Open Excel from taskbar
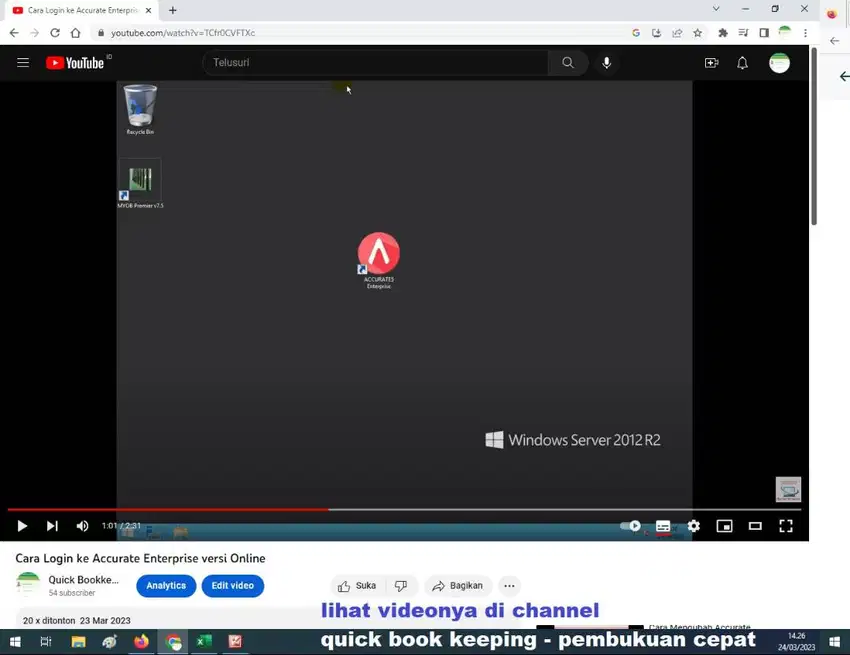This screenshot has height=655, width=850. coord(204,642)
